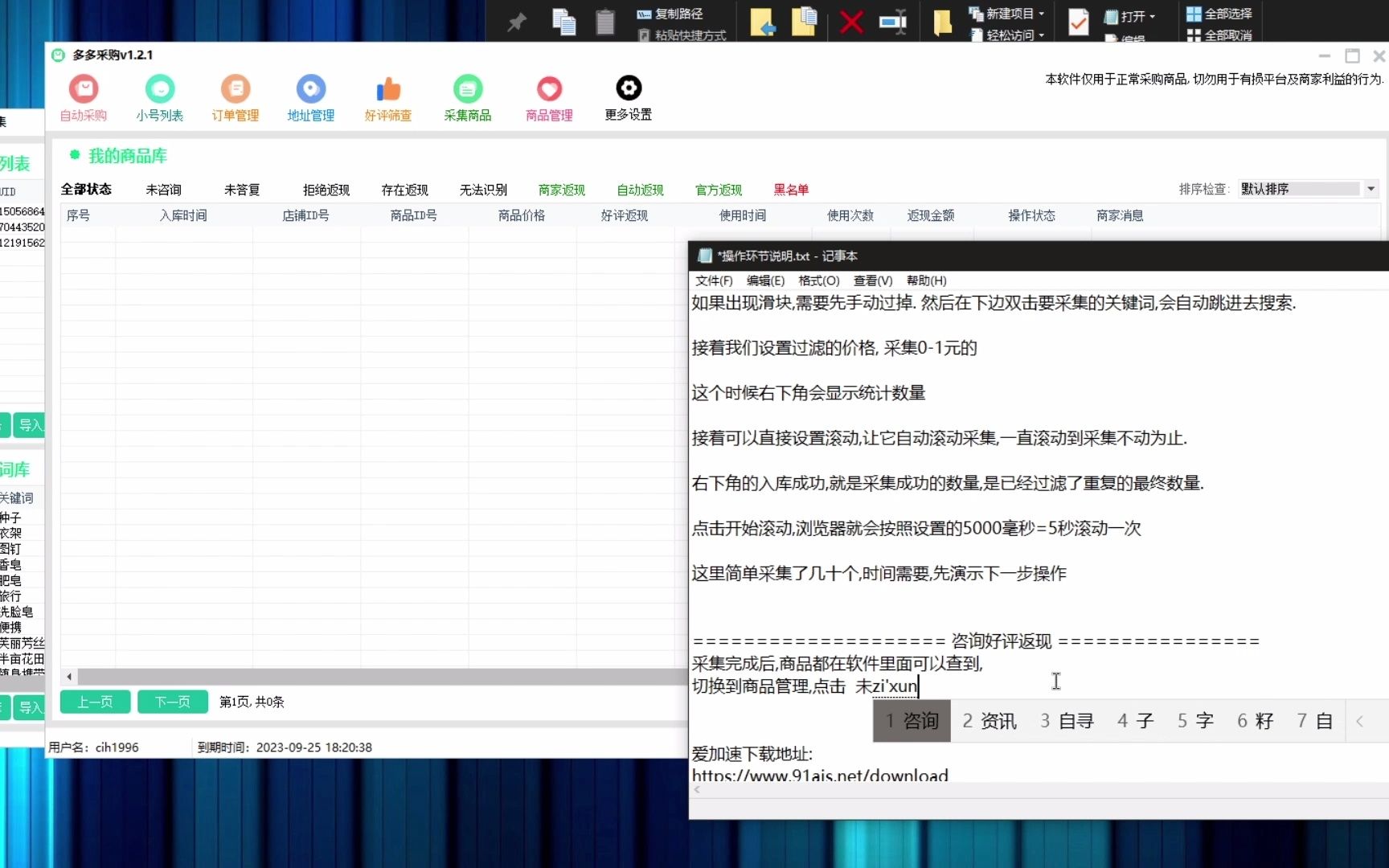Open the 采集商品 product collection module
The width and height of the screenshot is (1389, 868).
[x=467, y=98]
